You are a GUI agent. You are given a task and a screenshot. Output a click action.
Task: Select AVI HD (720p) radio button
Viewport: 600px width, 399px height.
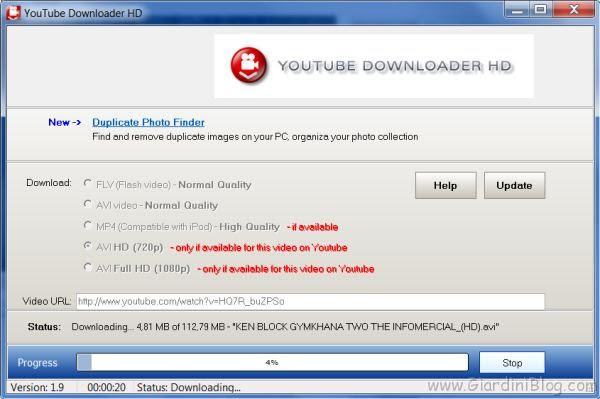point(87,246)
